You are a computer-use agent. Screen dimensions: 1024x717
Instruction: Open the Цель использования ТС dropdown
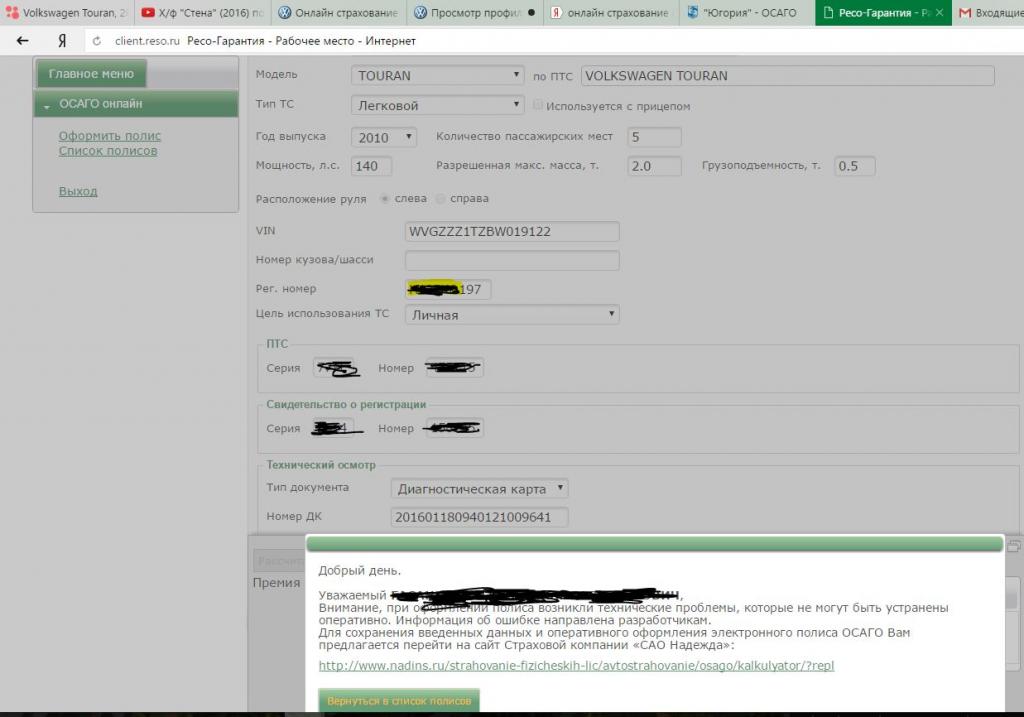[512, 315]
